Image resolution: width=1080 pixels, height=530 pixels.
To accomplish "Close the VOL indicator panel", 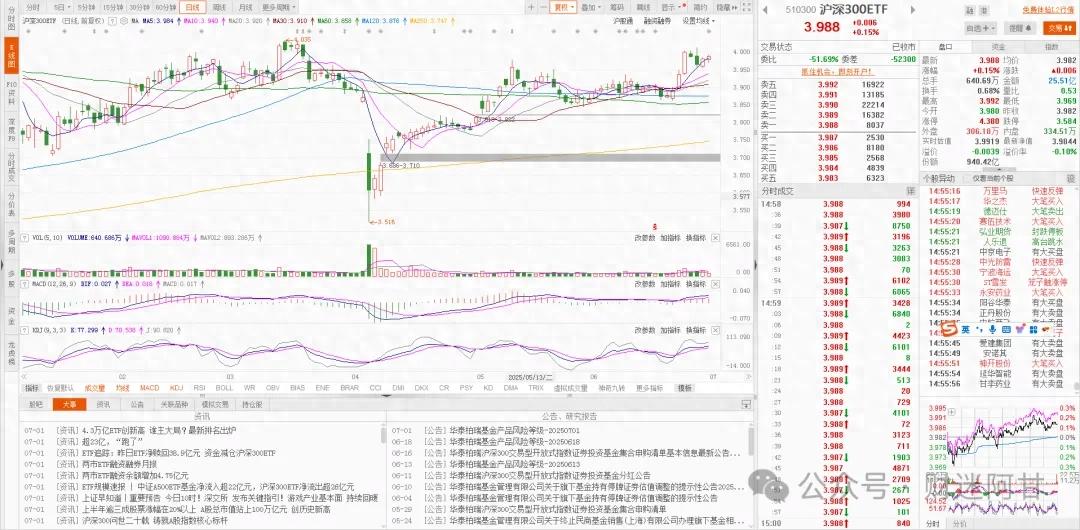I will click(715, 238).
